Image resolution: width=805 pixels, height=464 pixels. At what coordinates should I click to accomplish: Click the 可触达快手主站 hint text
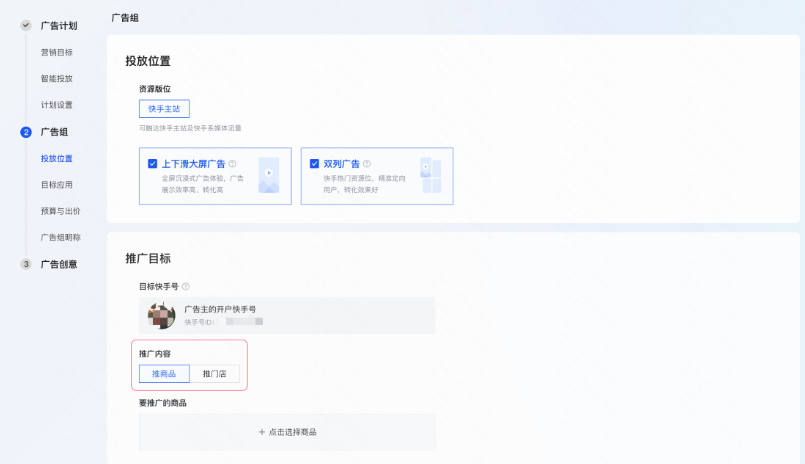[190, 128]
